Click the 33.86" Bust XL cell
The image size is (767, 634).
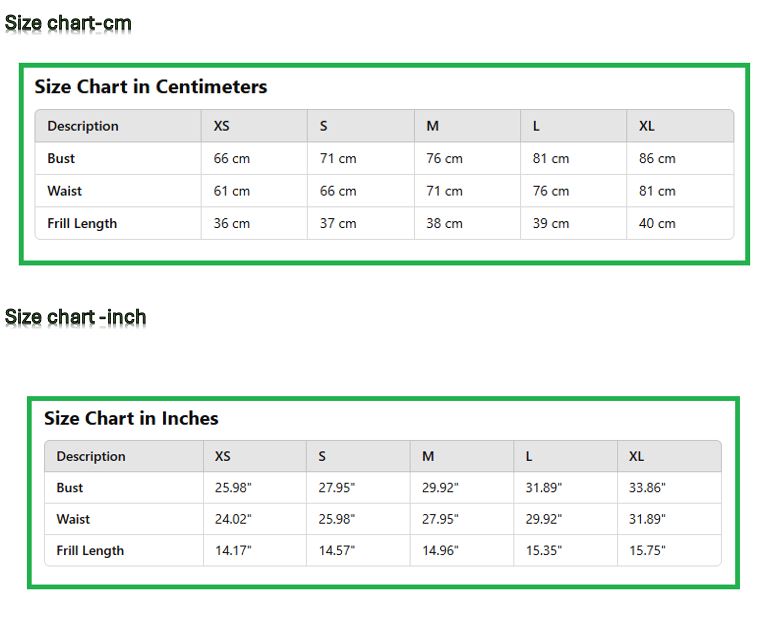[x=647, y=488]
